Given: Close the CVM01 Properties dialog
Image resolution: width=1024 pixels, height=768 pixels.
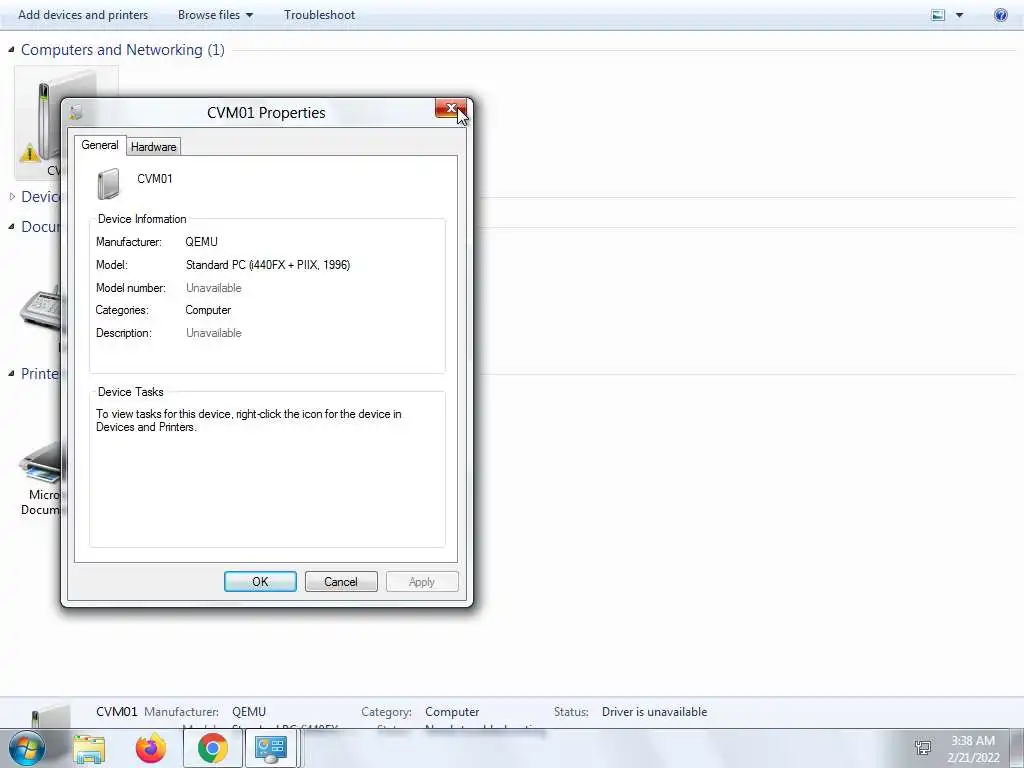Looking at the screenshot, I should point(451,108).
